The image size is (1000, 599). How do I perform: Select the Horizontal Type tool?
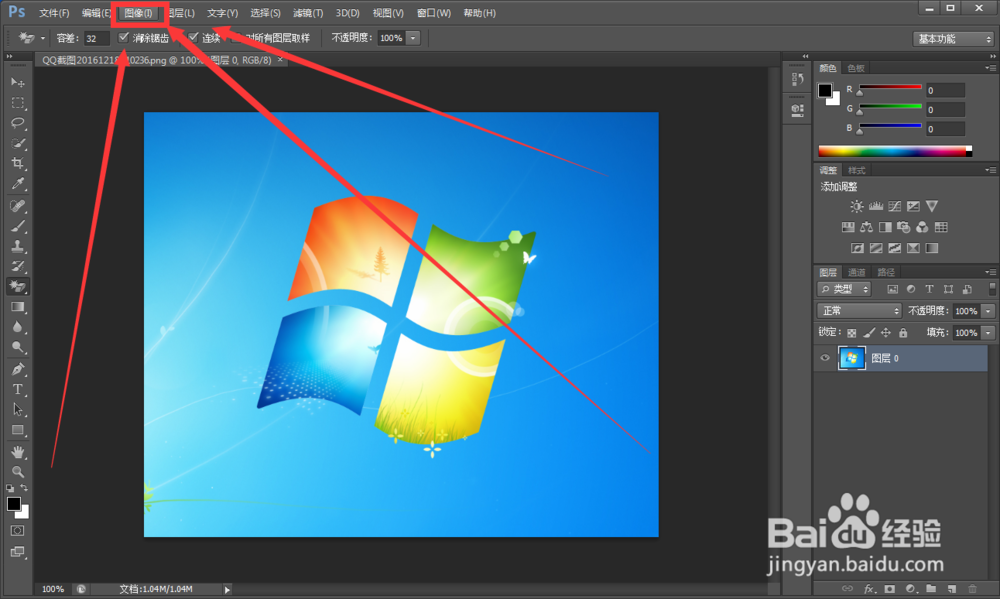pos(17,389)
